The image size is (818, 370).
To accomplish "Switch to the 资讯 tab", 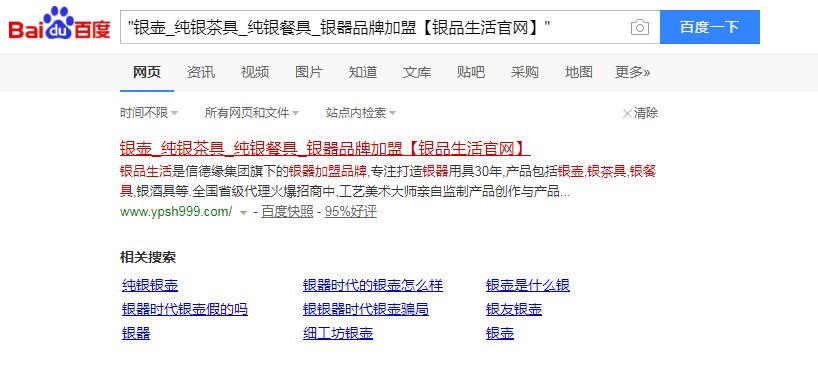I will (x=201, y=72).
